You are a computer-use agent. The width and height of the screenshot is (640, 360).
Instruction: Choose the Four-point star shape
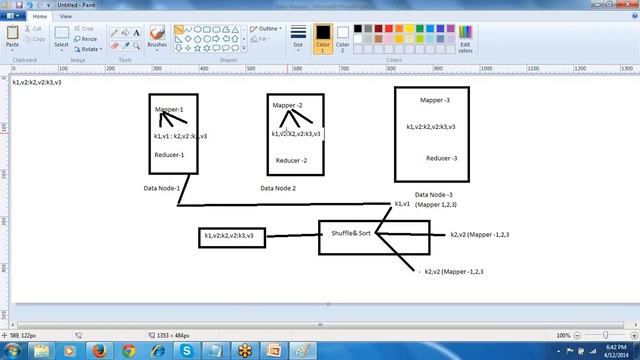(x=188, y=48)
